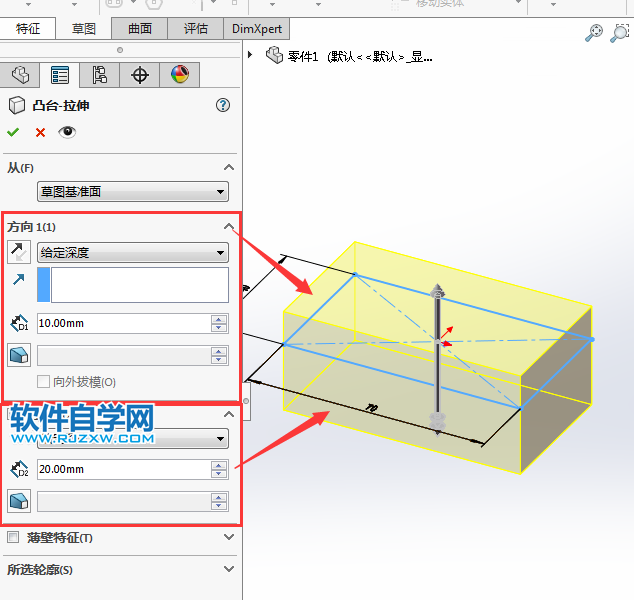Open the DimXpertManager crosshair tab
This screenshot has height=600, width=634.
pos(140,75)
